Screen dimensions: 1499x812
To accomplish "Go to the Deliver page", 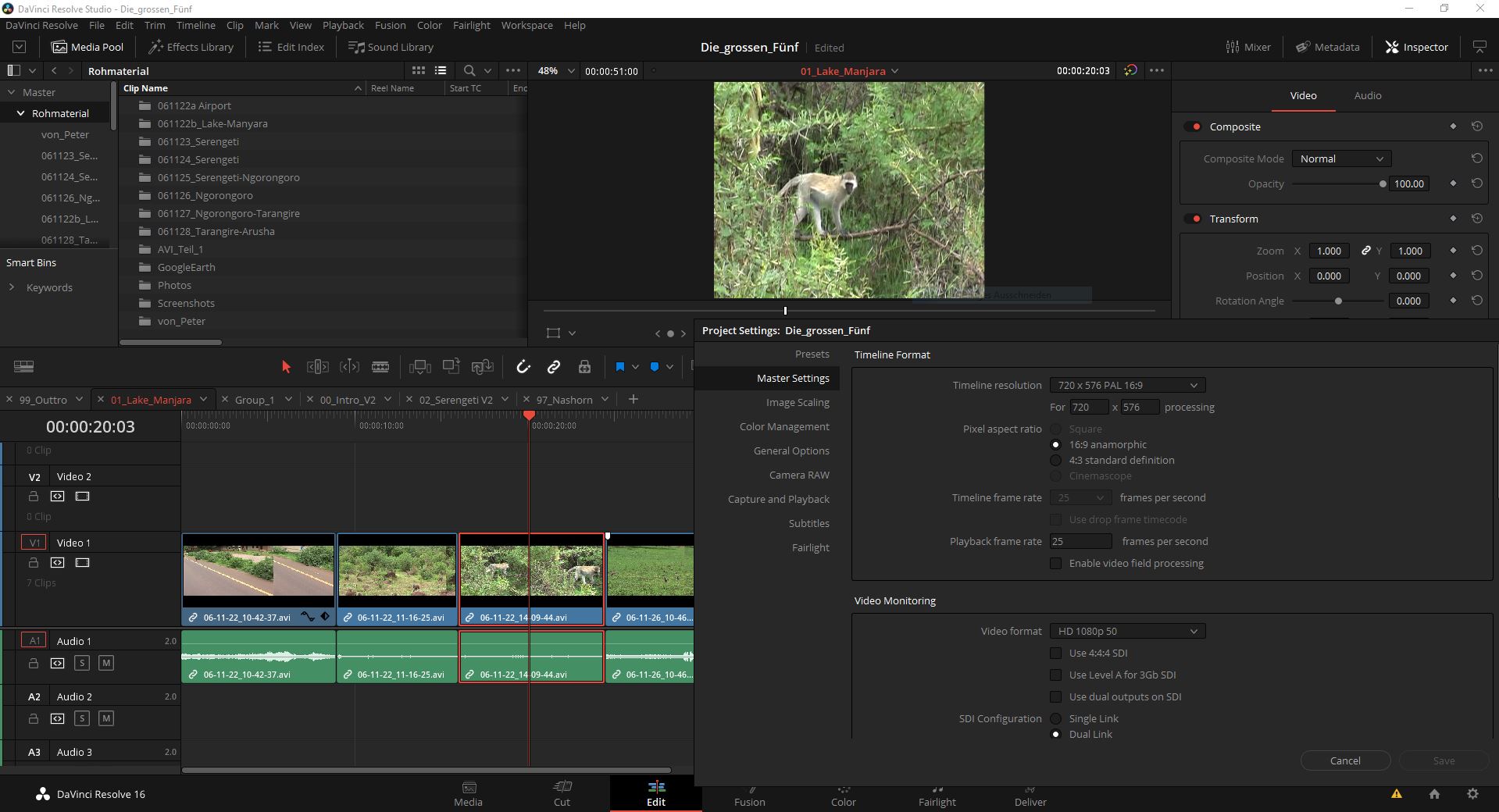I will tap(1030, 795).
